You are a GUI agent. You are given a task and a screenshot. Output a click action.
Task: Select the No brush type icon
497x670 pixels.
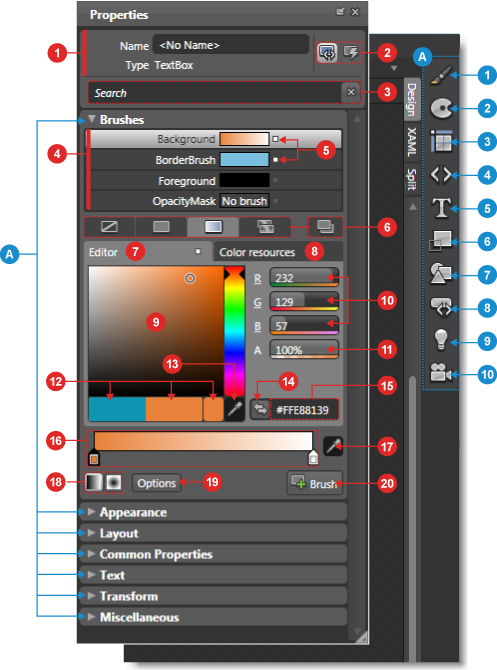pyautogui.click(x=109, y=226)
